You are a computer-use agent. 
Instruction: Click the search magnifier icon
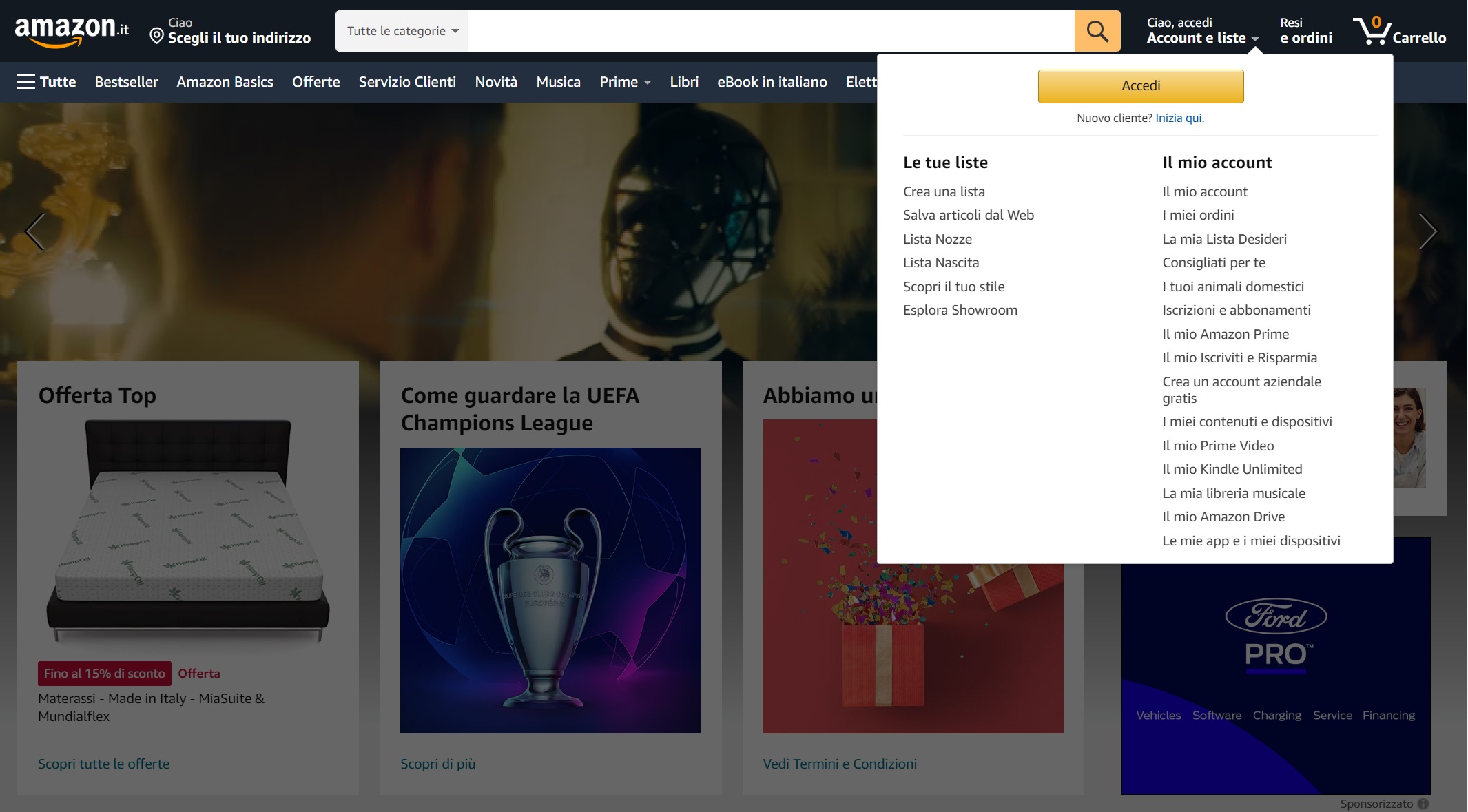[1098, 30]
